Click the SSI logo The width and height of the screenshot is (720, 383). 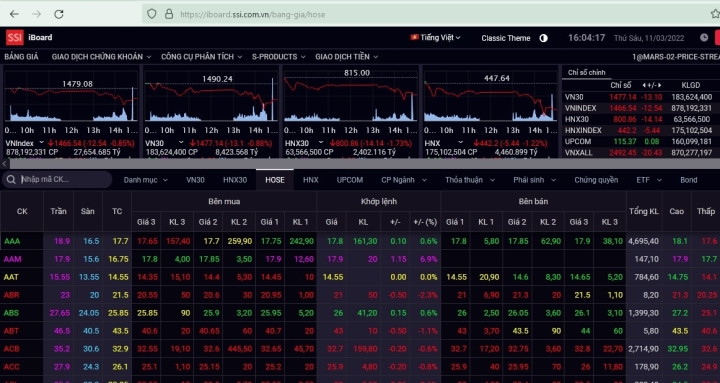15,38
